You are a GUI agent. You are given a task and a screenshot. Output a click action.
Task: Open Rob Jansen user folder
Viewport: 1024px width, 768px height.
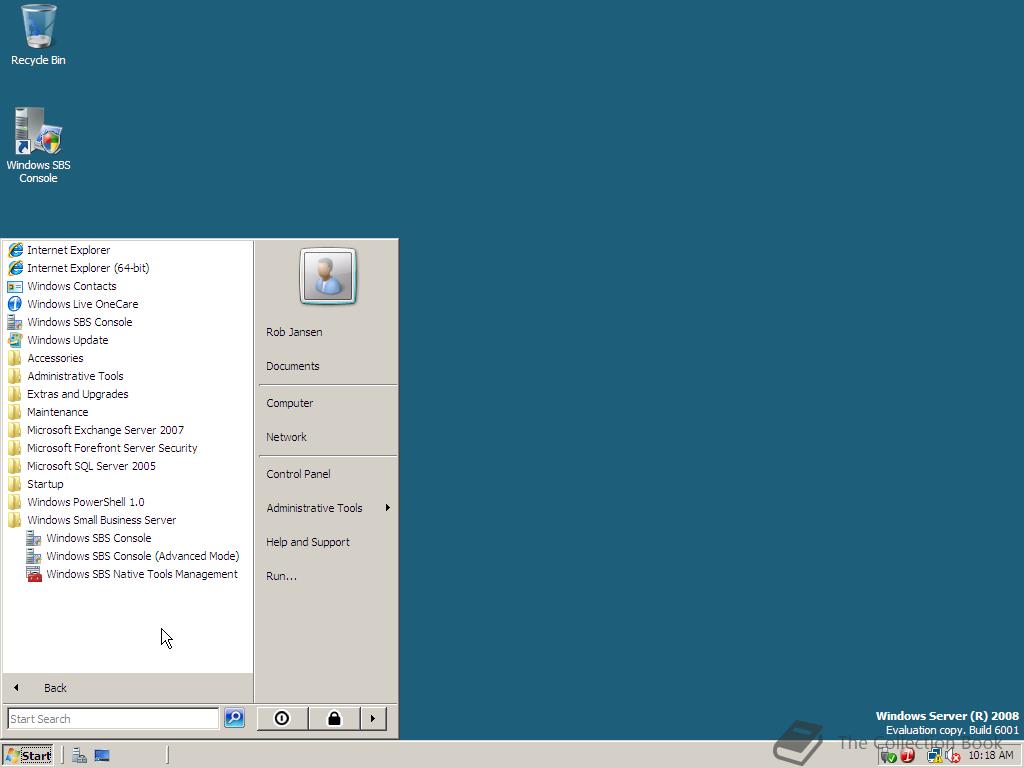click(x=295, y=332)
